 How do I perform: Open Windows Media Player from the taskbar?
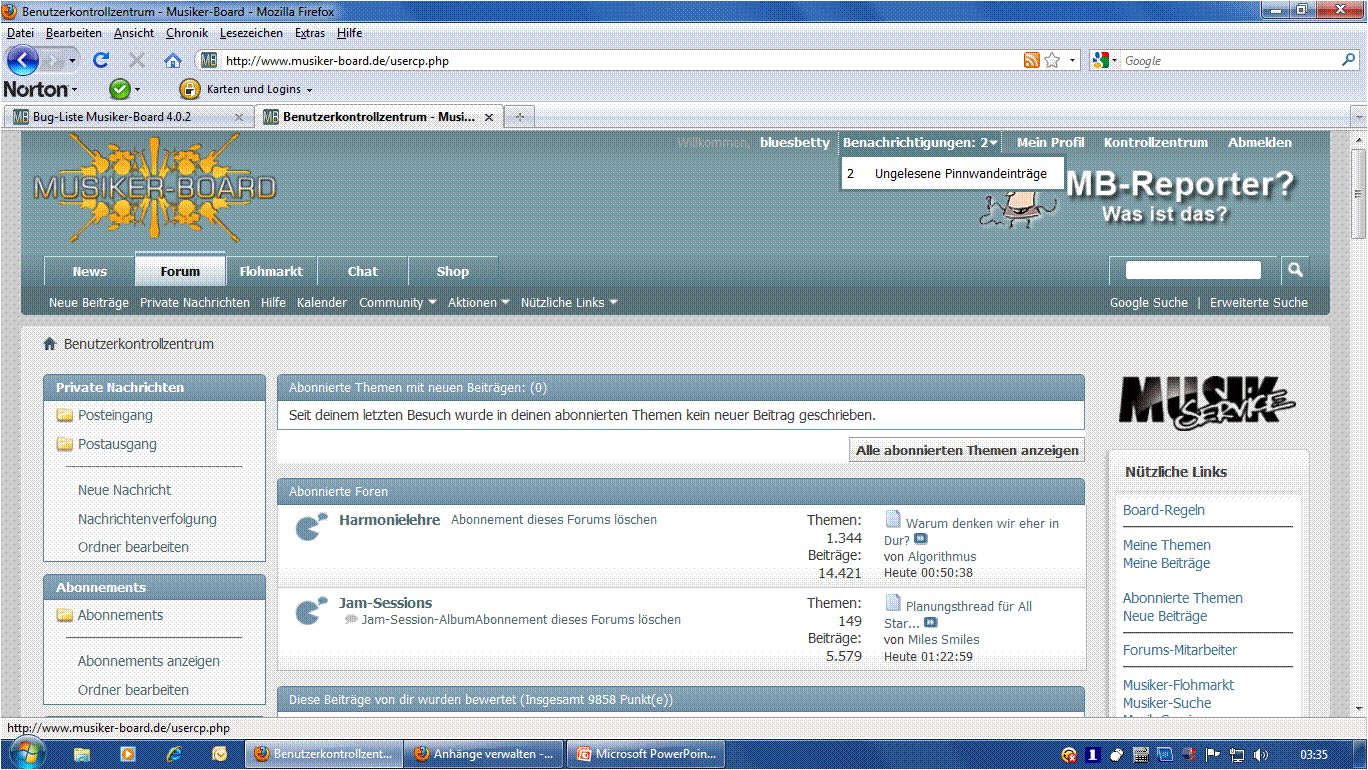tap(127, 754)
